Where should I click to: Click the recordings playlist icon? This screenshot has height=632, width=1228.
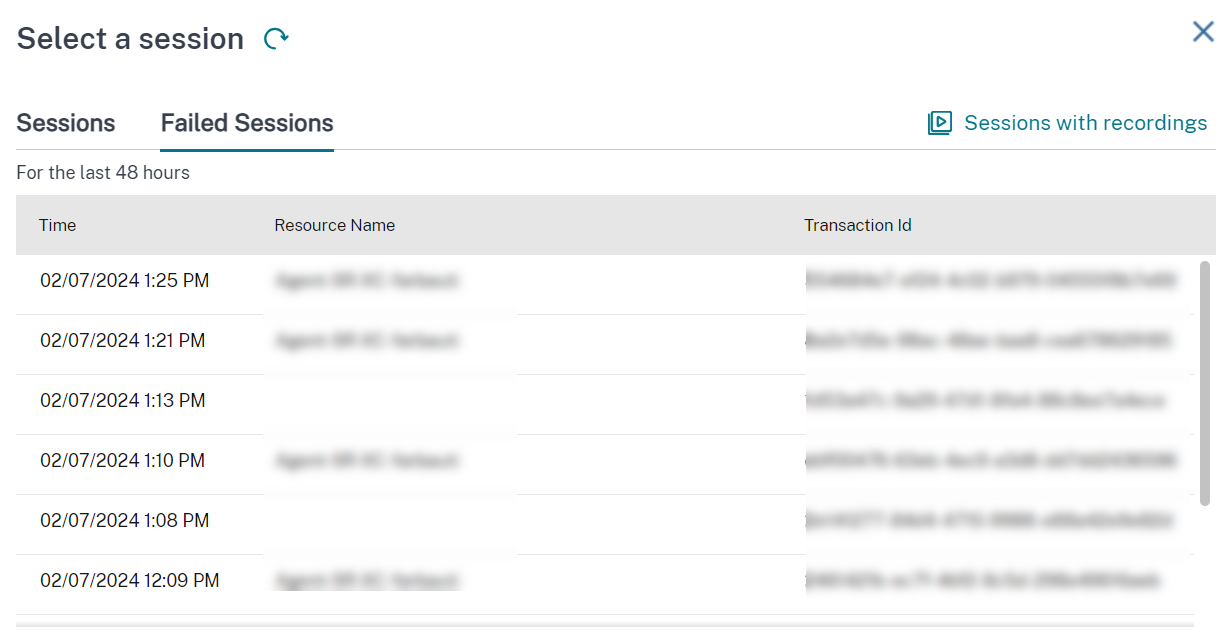tap(939, 123)
